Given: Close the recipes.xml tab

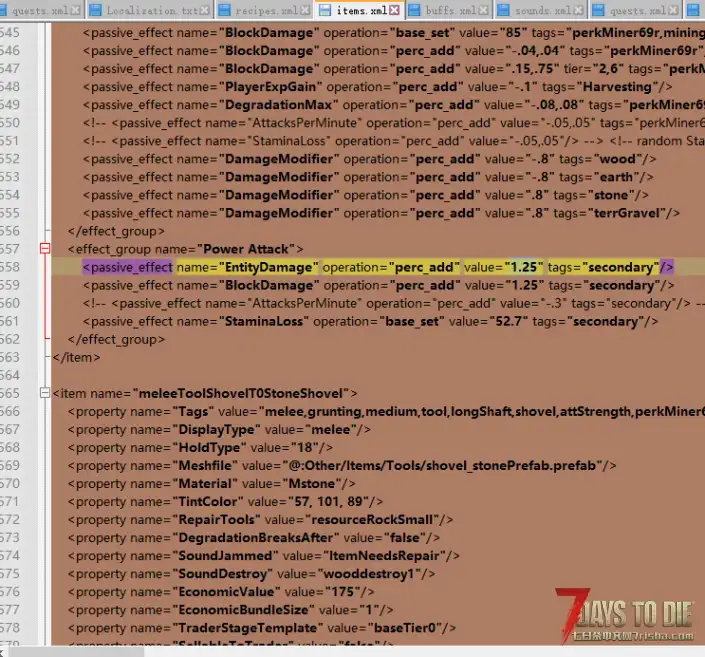Looking at the screenshot, I should pos(304,11).
